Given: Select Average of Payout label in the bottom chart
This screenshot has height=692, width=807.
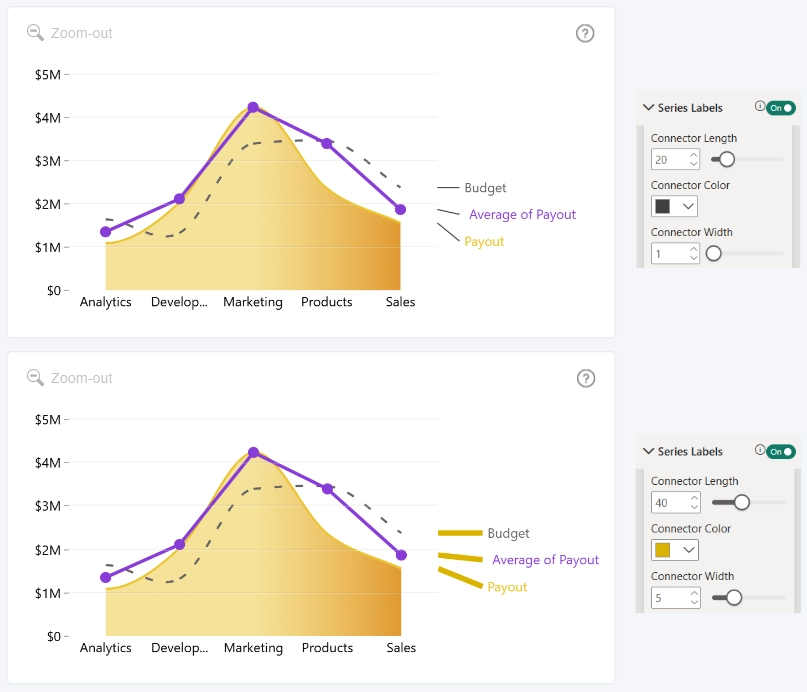Looking at the screenshot, I should [545, 560].
